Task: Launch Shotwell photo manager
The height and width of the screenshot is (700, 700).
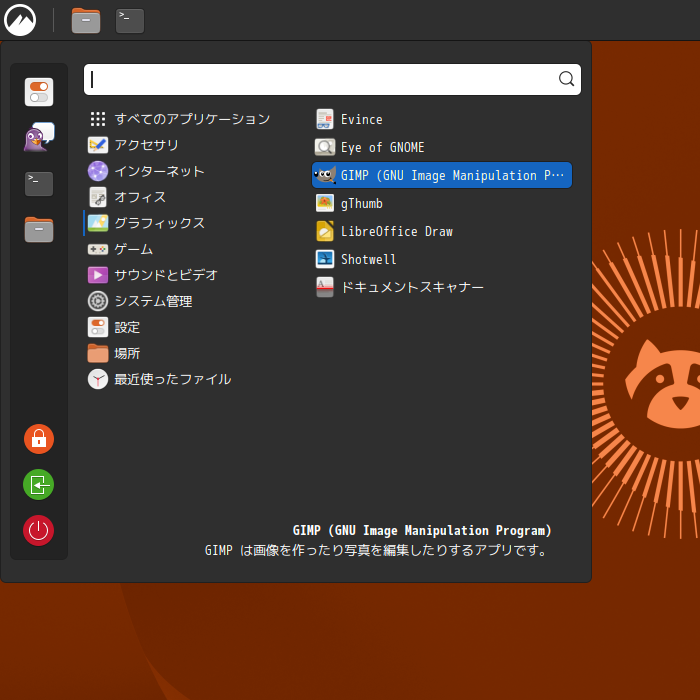Action: (442, 259)
